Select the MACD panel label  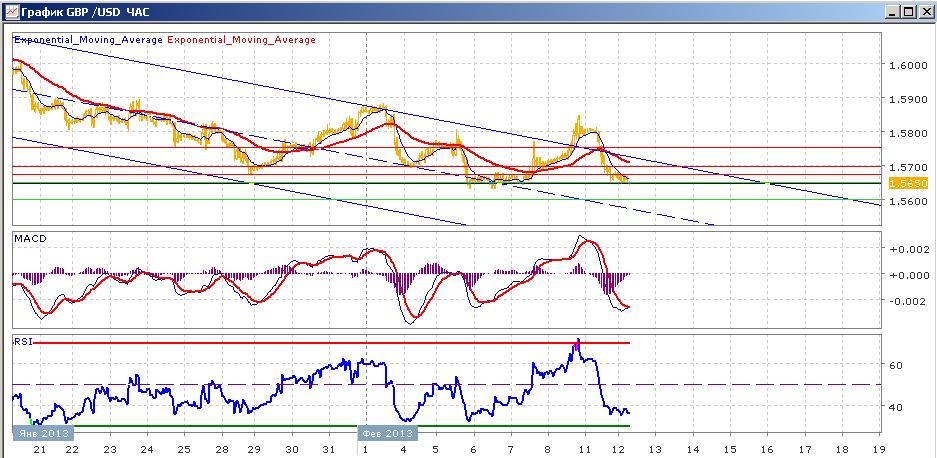point(30,238)
